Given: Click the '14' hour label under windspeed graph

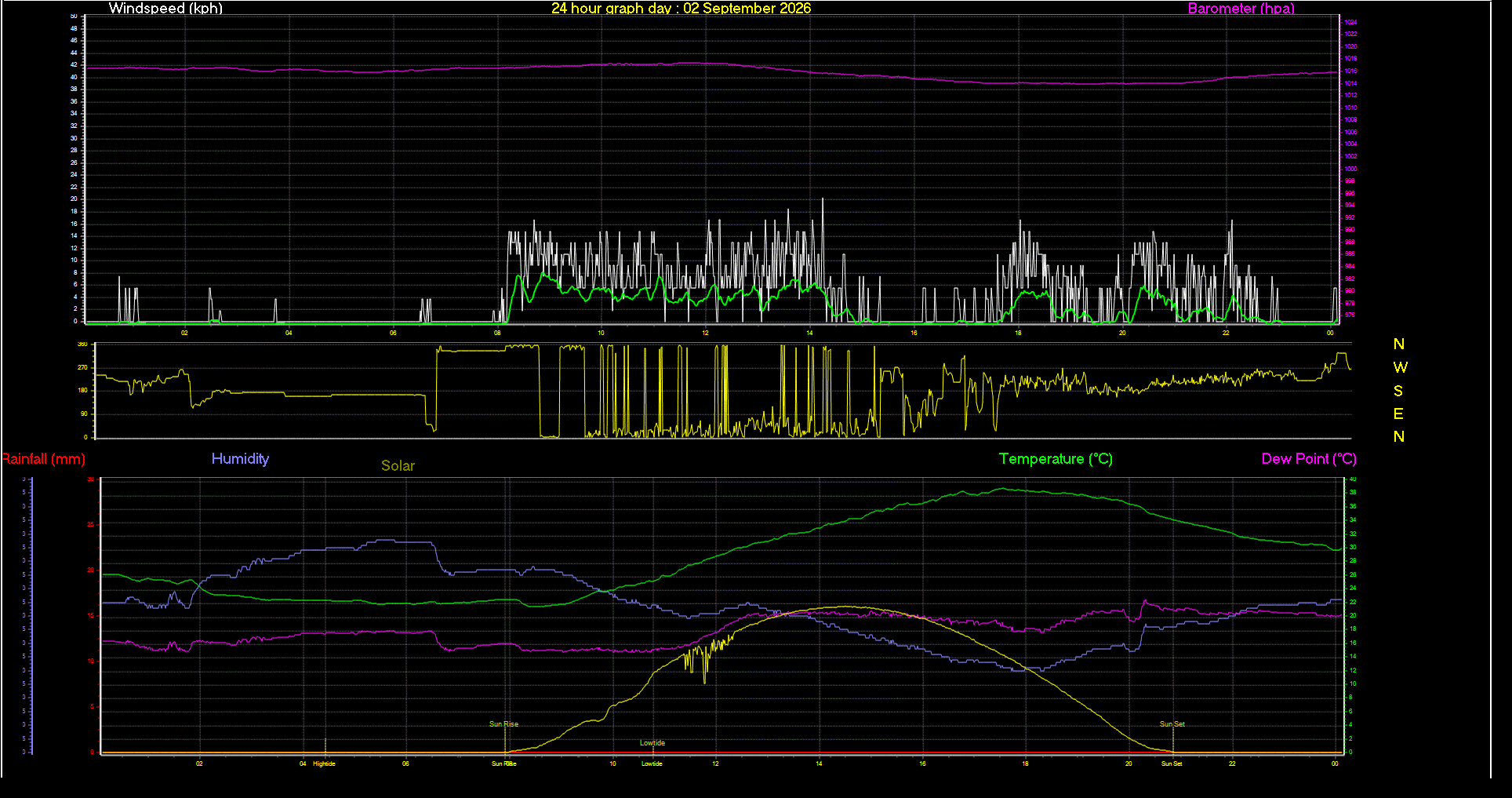Looking at the screenshot, I should pos(809,333).
